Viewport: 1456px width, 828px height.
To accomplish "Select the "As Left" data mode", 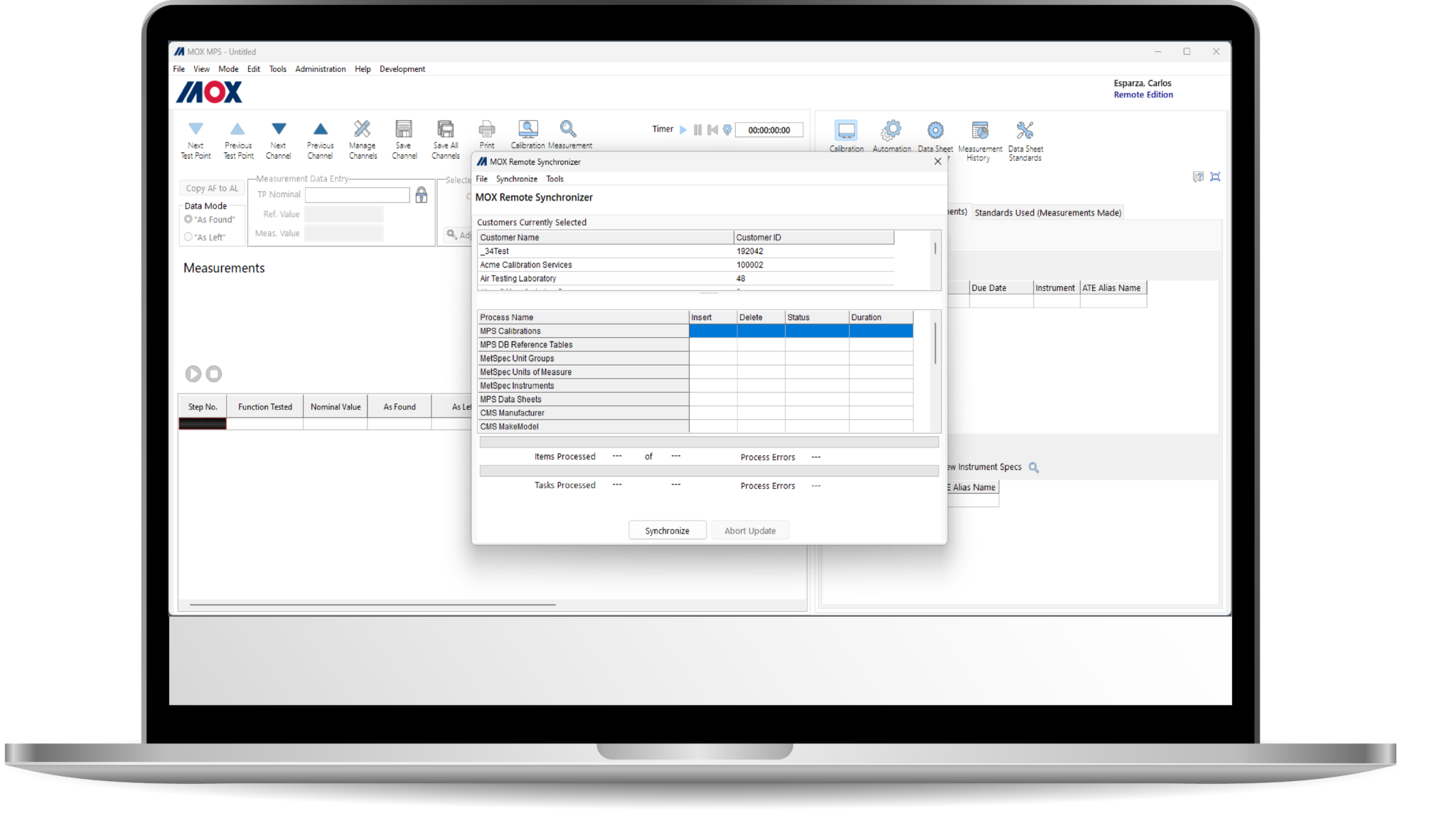I will (188, 237).
